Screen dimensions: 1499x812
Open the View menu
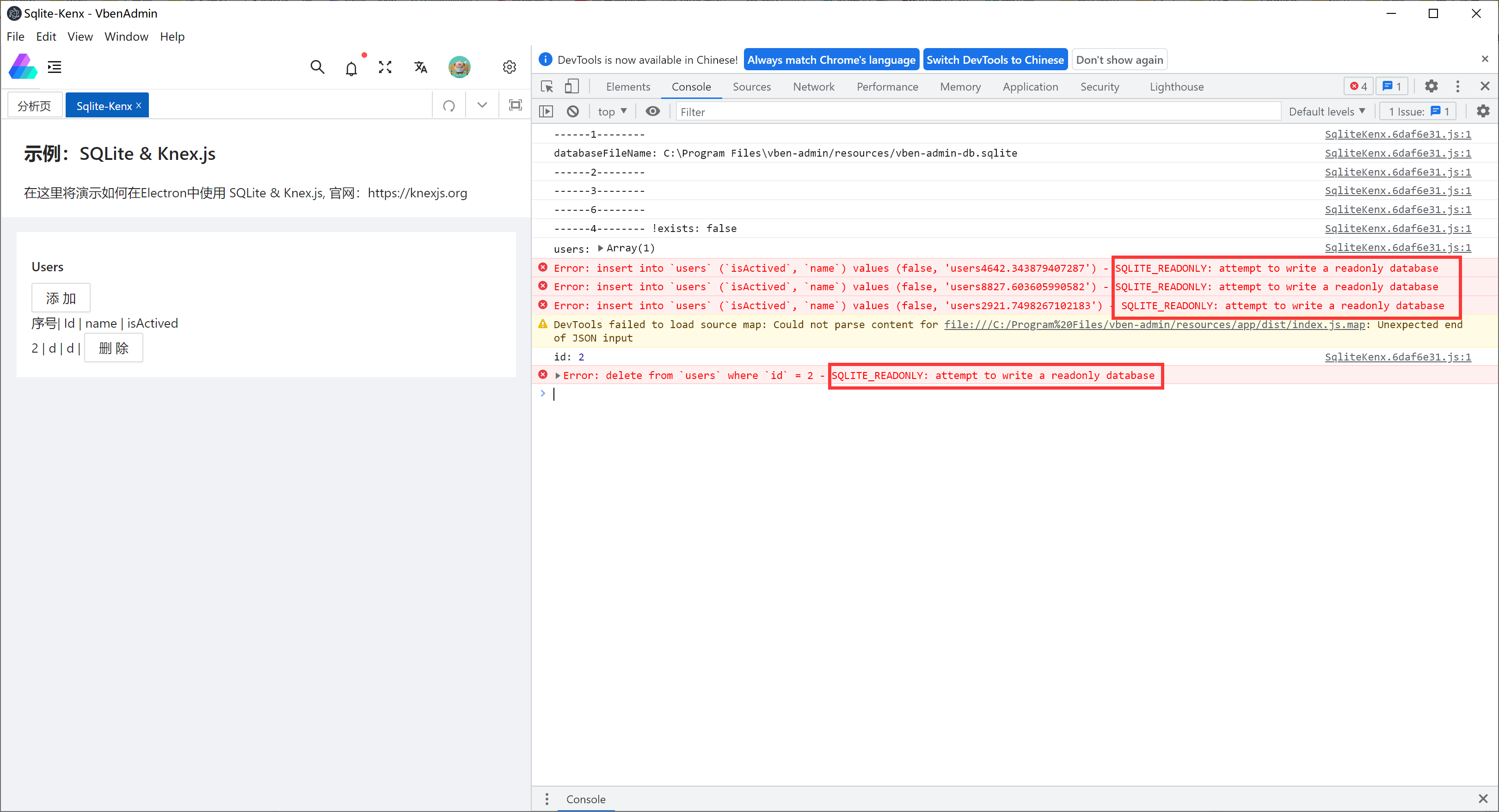tap(80, 36)
